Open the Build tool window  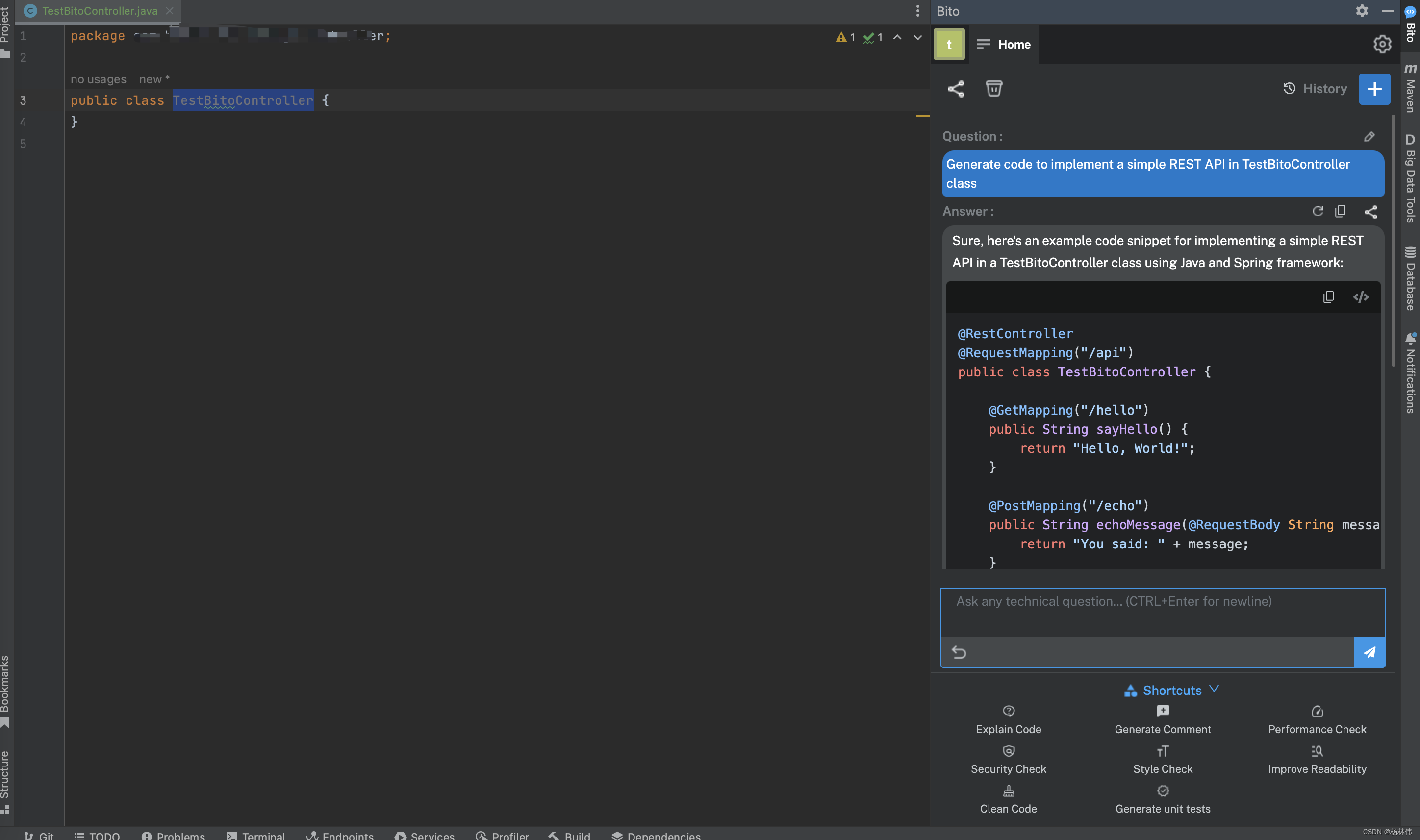570,836
